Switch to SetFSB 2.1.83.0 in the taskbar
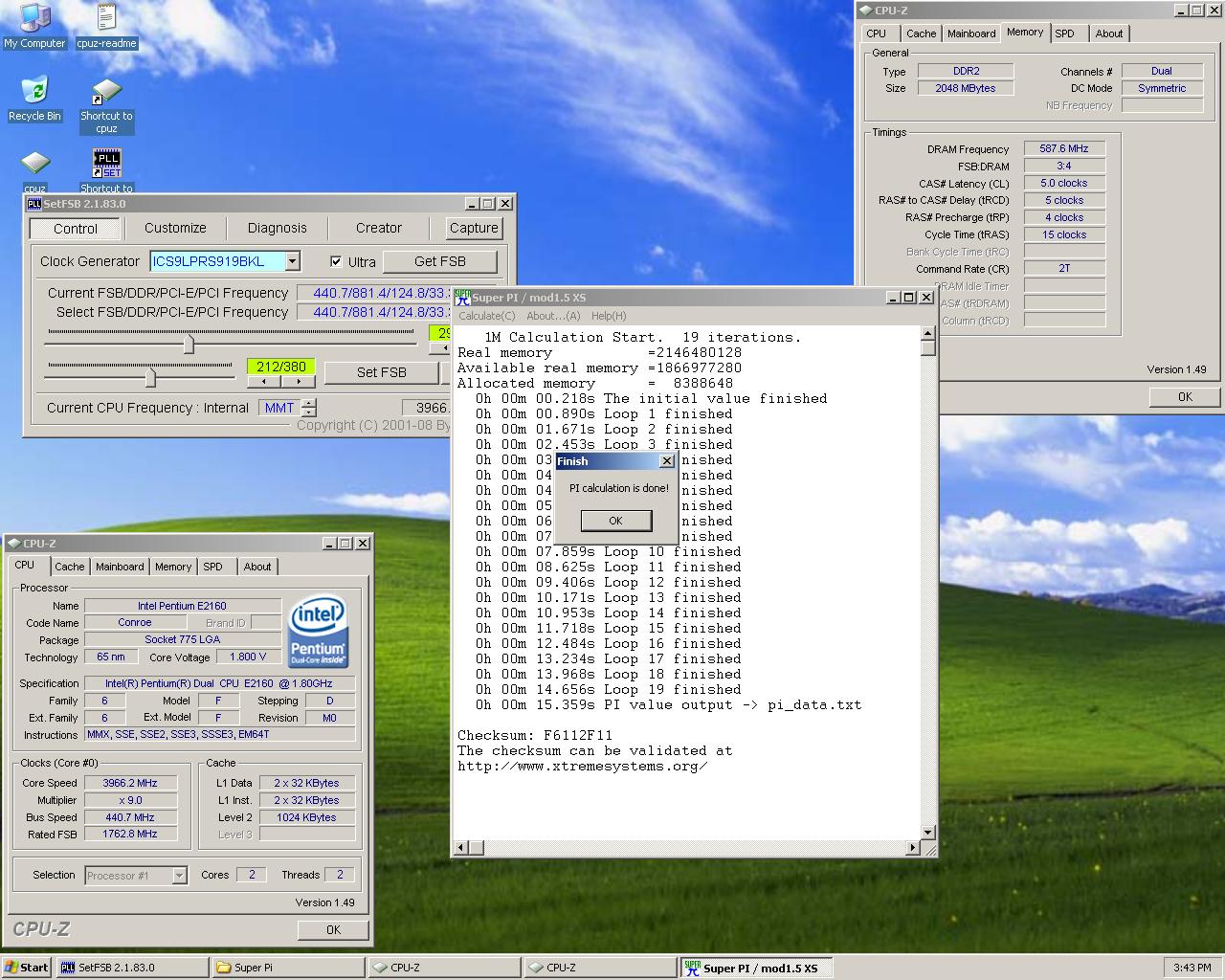The height and width of the screenshot is (980, 1225). tap(131, 968)
